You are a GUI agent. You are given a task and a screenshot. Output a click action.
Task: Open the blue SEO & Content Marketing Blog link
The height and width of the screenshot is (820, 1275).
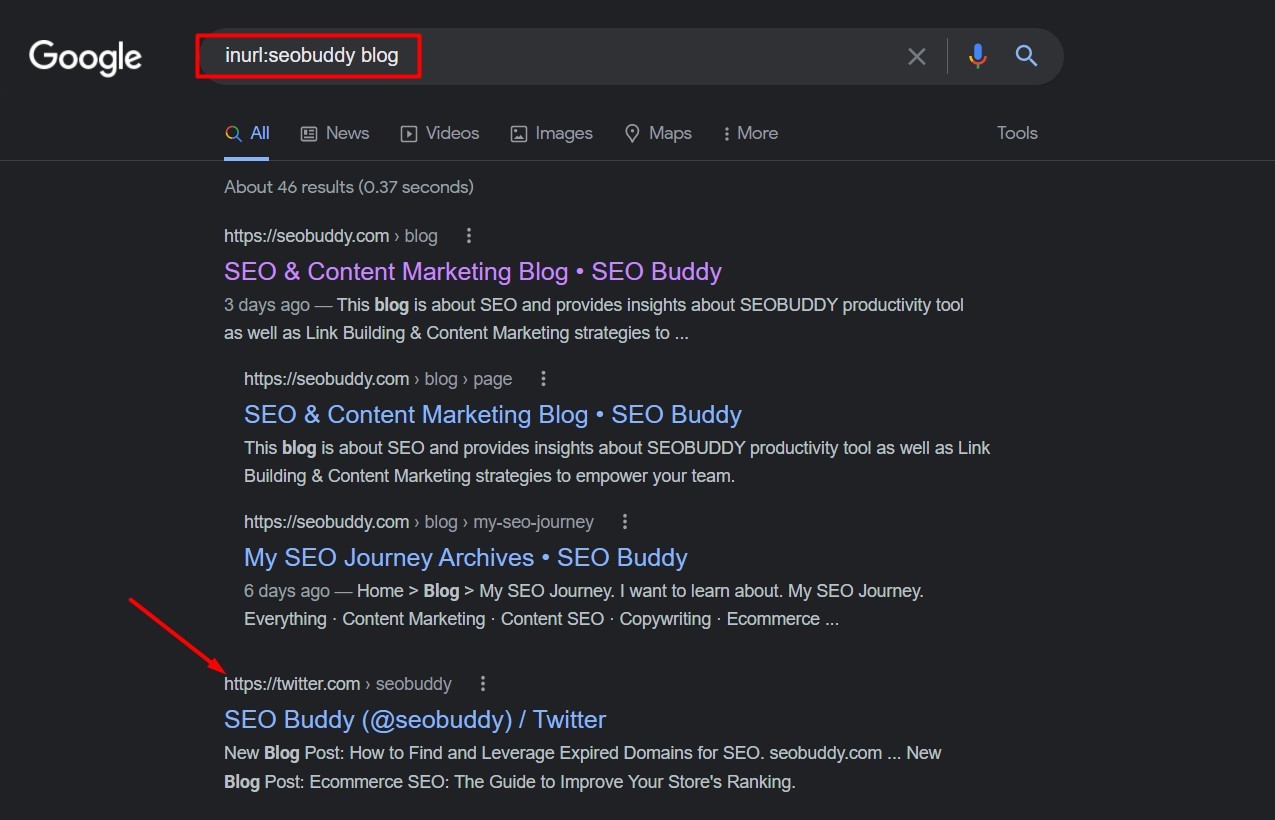coord(493,415)
